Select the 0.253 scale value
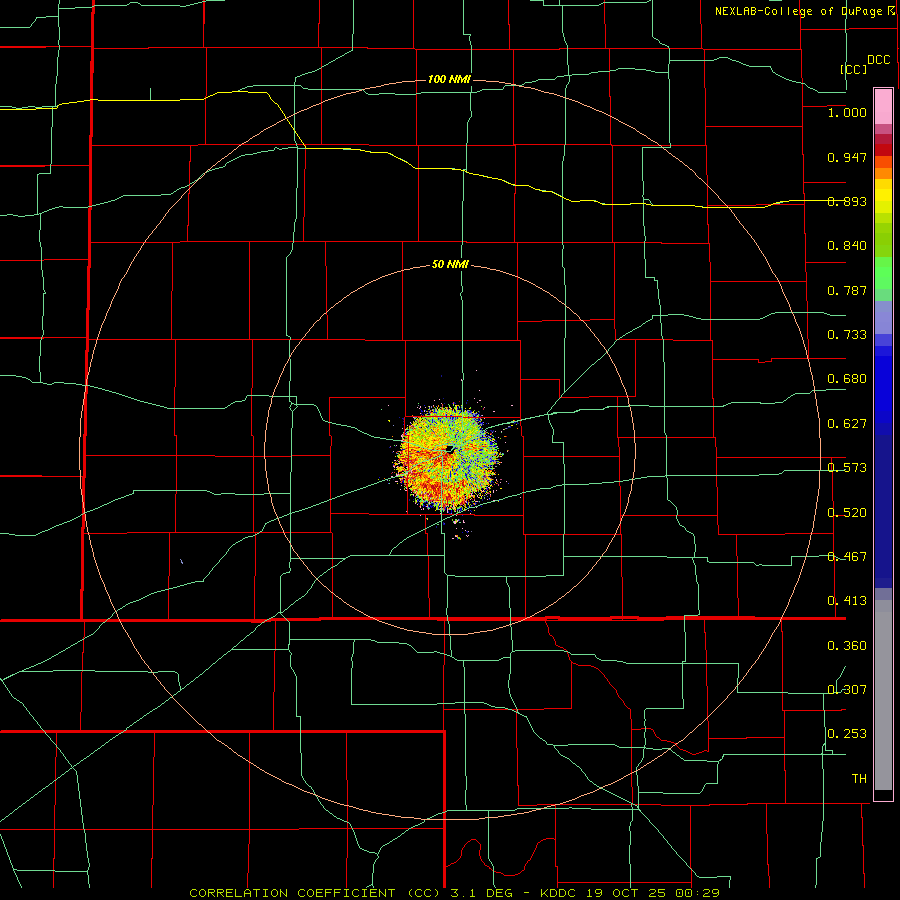This screenshot has height=900, width=900. tap(847, 734)
